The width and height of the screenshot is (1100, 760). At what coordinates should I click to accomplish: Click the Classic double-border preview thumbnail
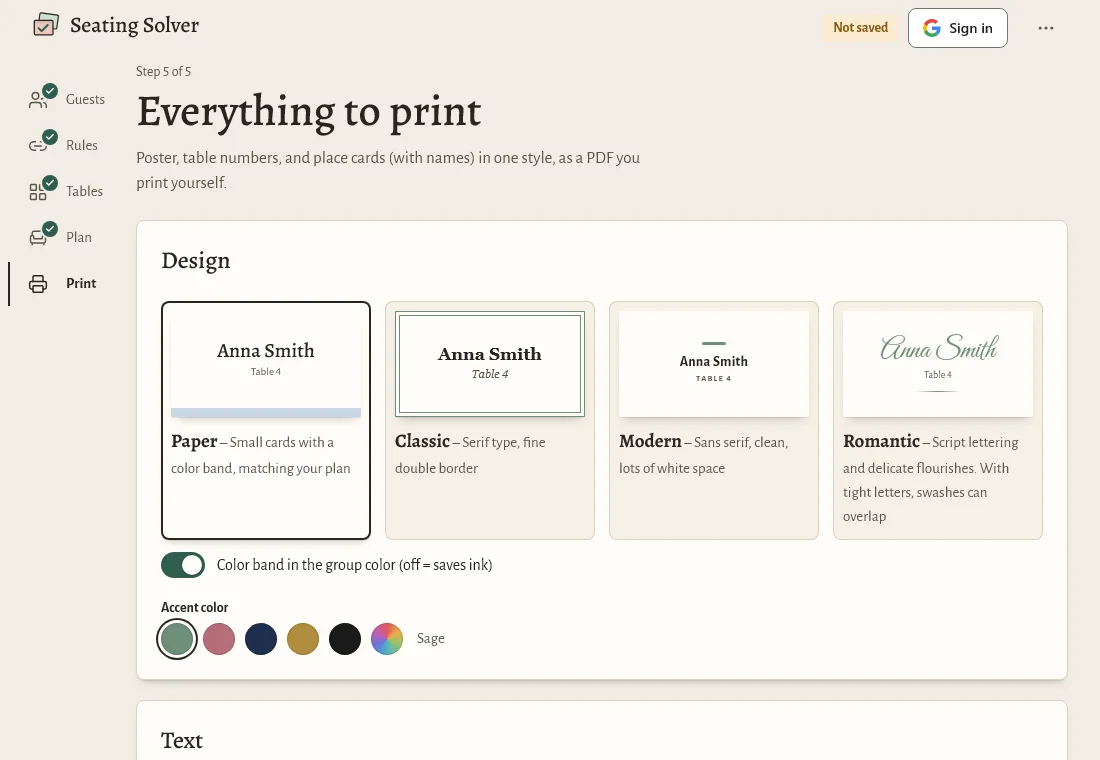pos(490,364)
